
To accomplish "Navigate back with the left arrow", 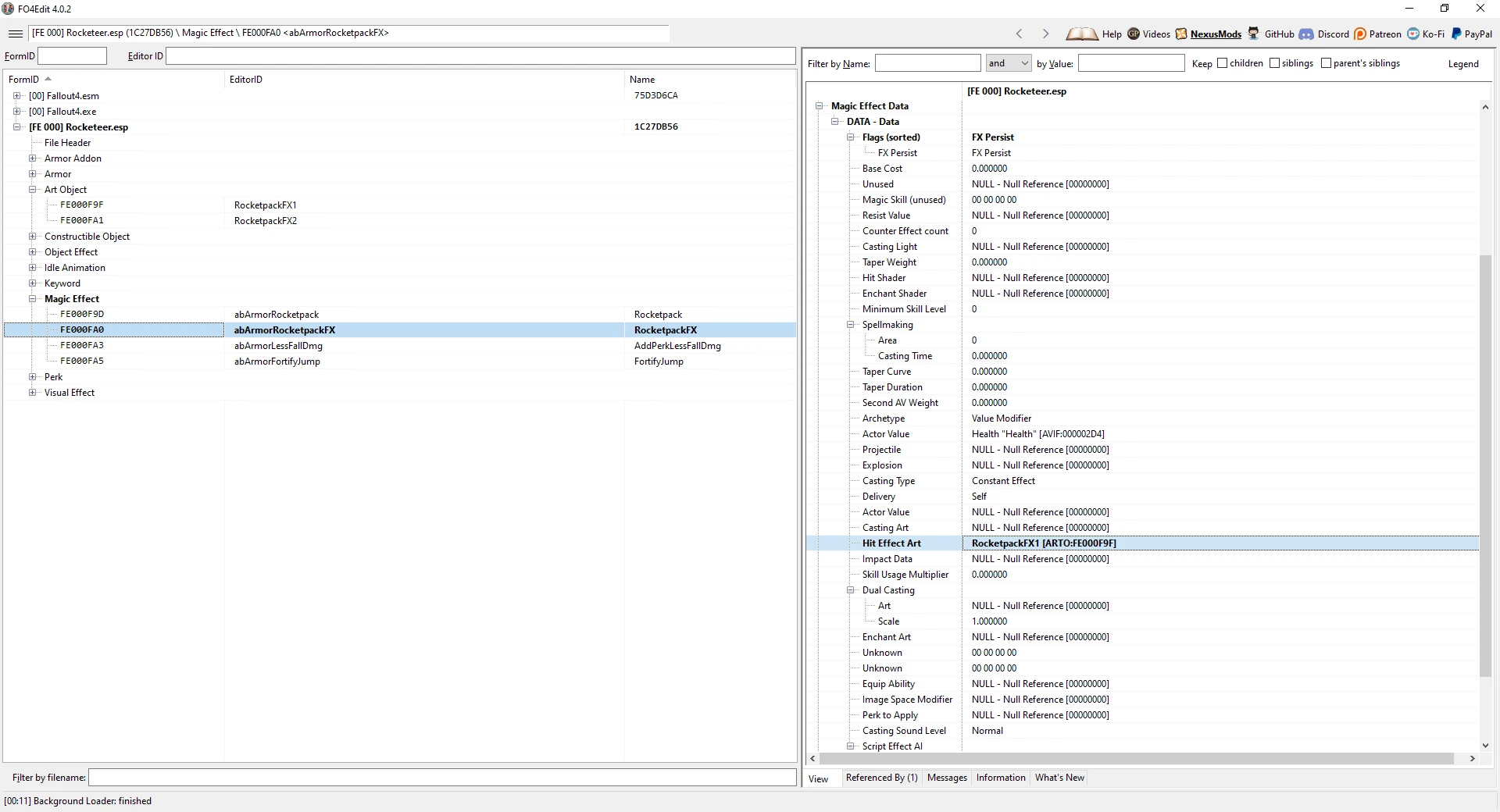I will pos(1019,34).
